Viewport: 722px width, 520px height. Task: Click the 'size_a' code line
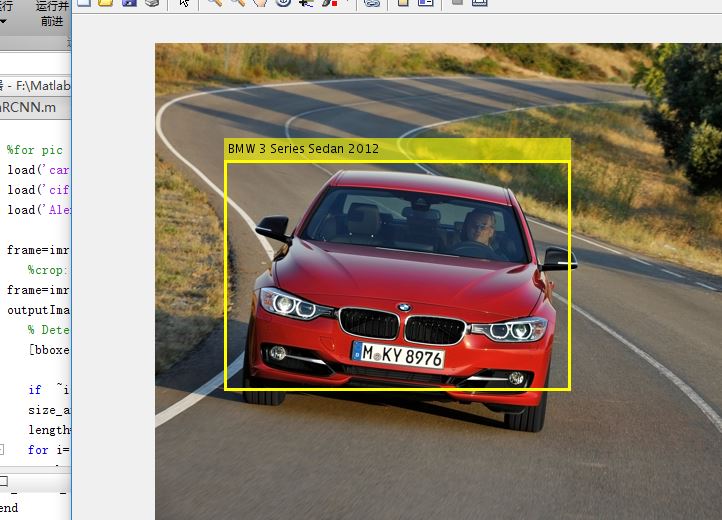[x=49, y=410]
